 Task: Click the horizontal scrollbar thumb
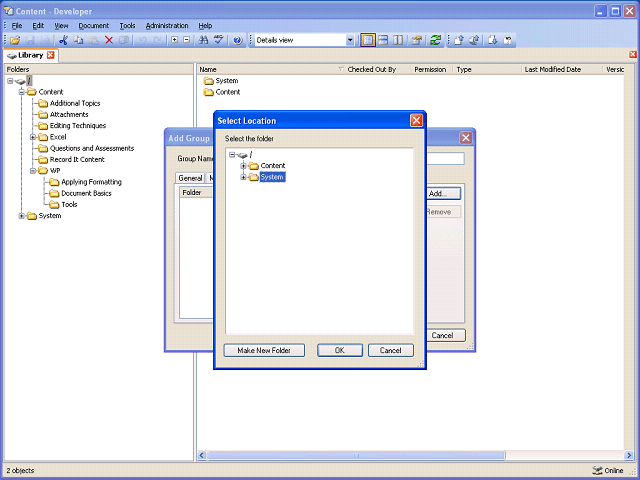click(x=356, y=455)
